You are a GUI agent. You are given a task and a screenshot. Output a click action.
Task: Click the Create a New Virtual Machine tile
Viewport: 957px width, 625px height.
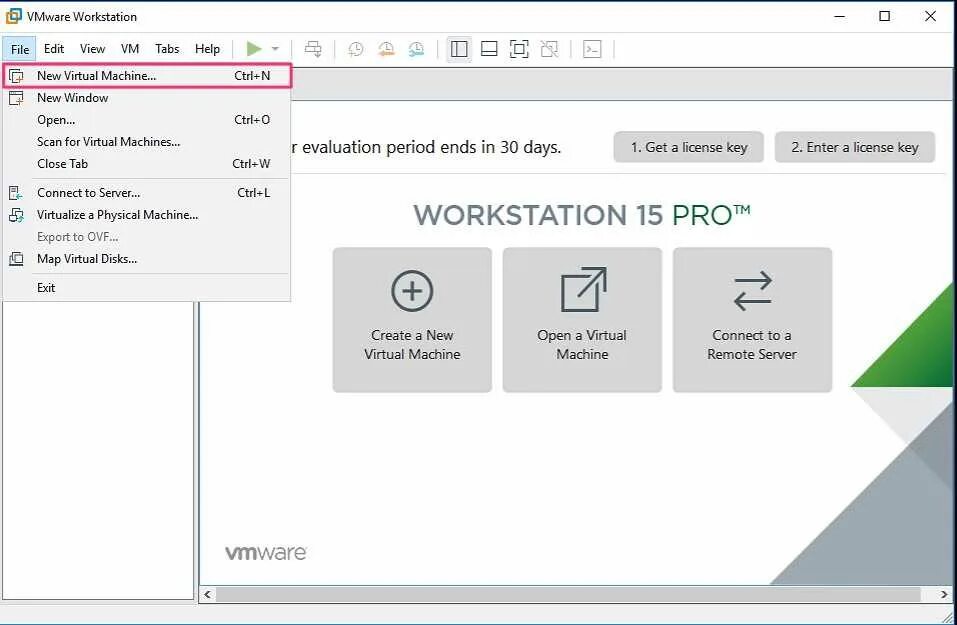pos(412,320)
